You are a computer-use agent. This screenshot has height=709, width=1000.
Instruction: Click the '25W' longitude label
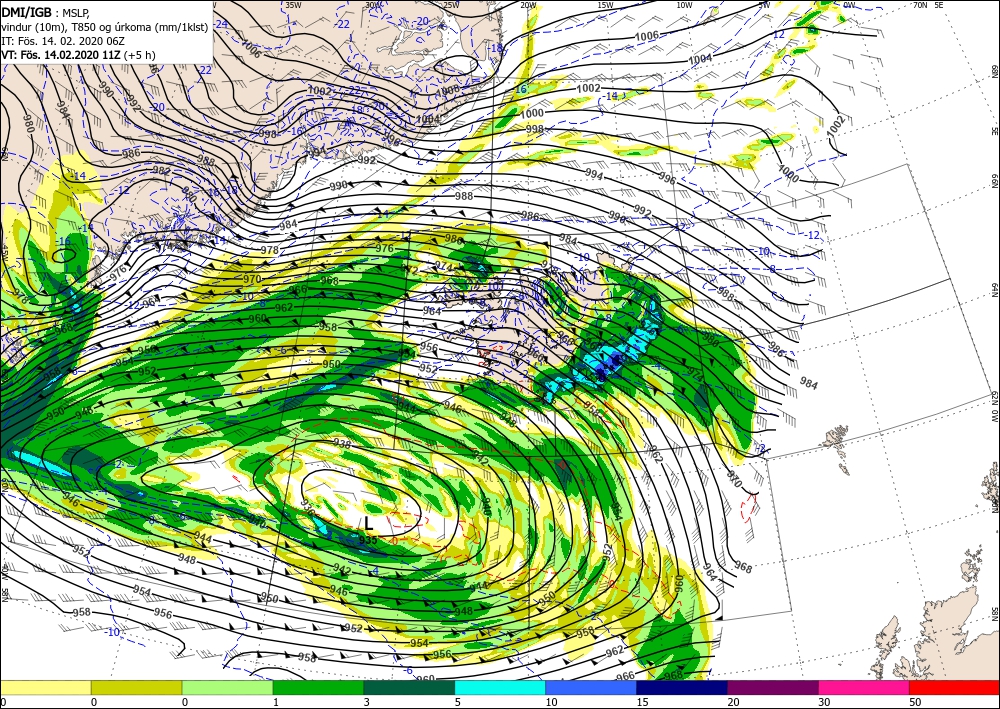(x=450, y=5)
